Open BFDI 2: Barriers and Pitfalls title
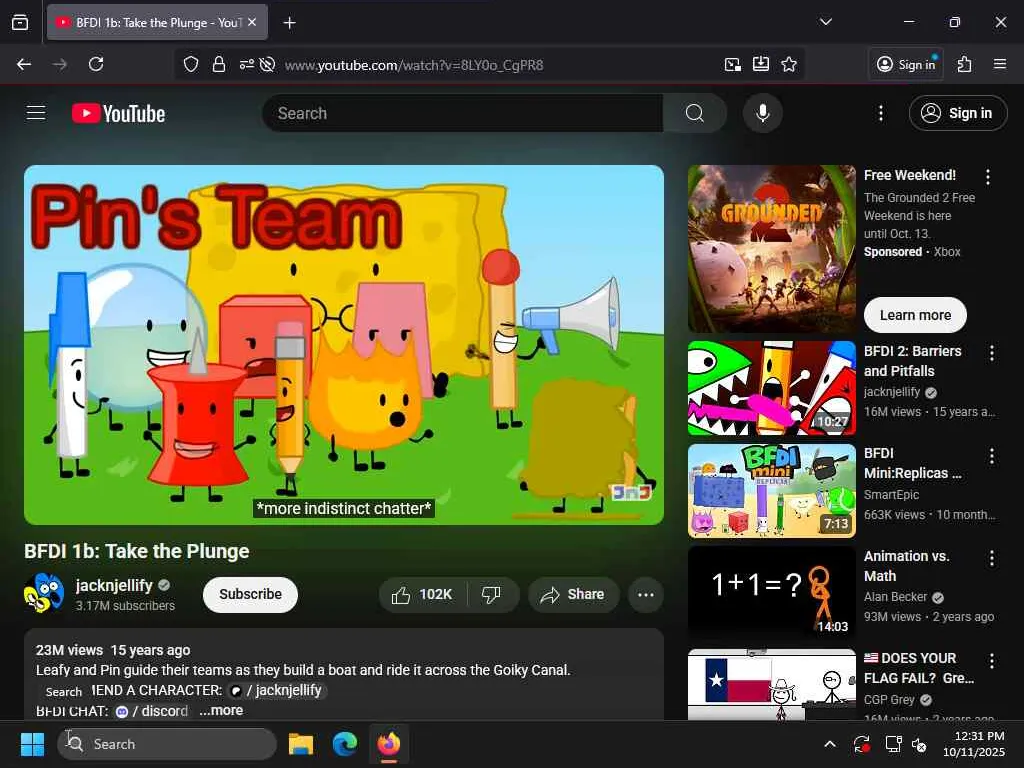1024x768 pixels. tap(912, 360)
